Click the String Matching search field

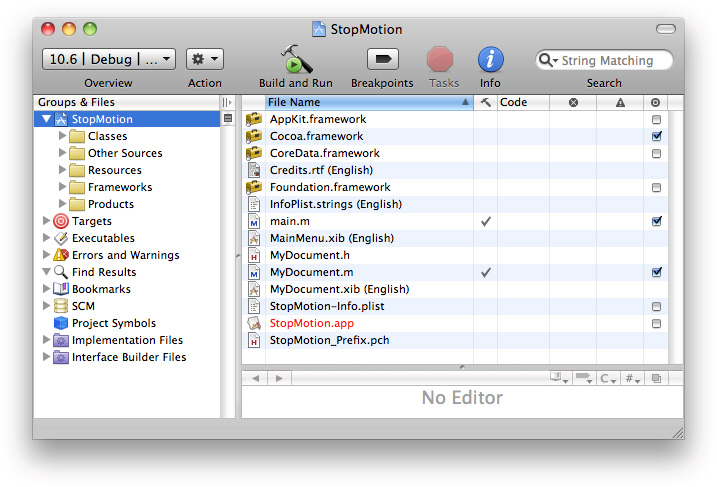pos(604,60)
